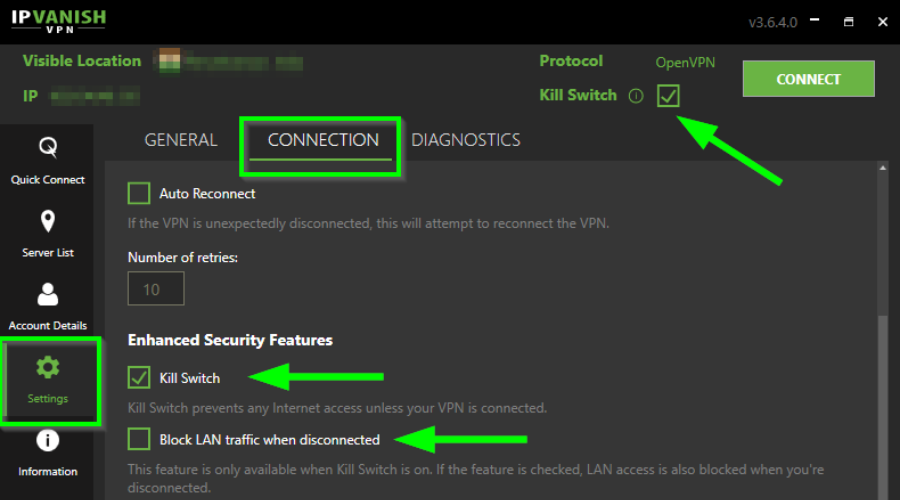900x500 pixels.
Task: Select the CONNECTION tab
Action: (x=323, y=140)
